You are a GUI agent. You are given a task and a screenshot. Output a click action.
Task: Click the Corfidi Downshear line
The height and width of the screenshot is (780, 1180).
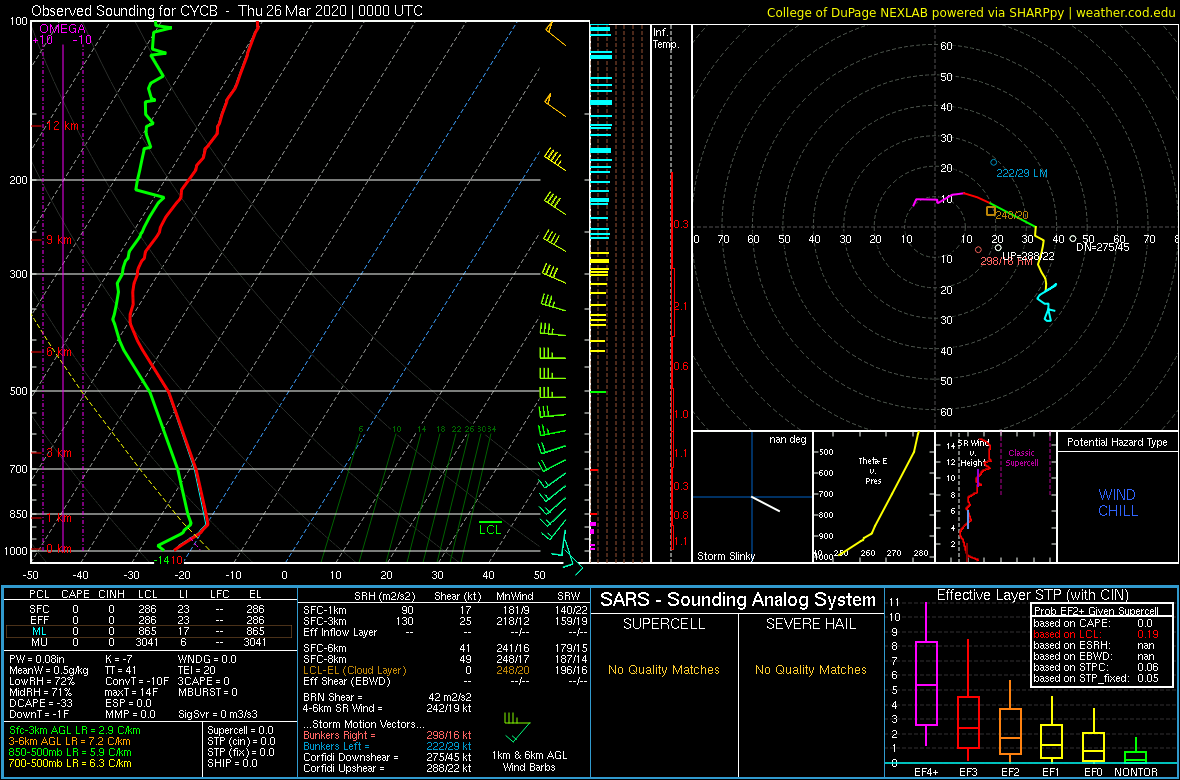(387, 757)
